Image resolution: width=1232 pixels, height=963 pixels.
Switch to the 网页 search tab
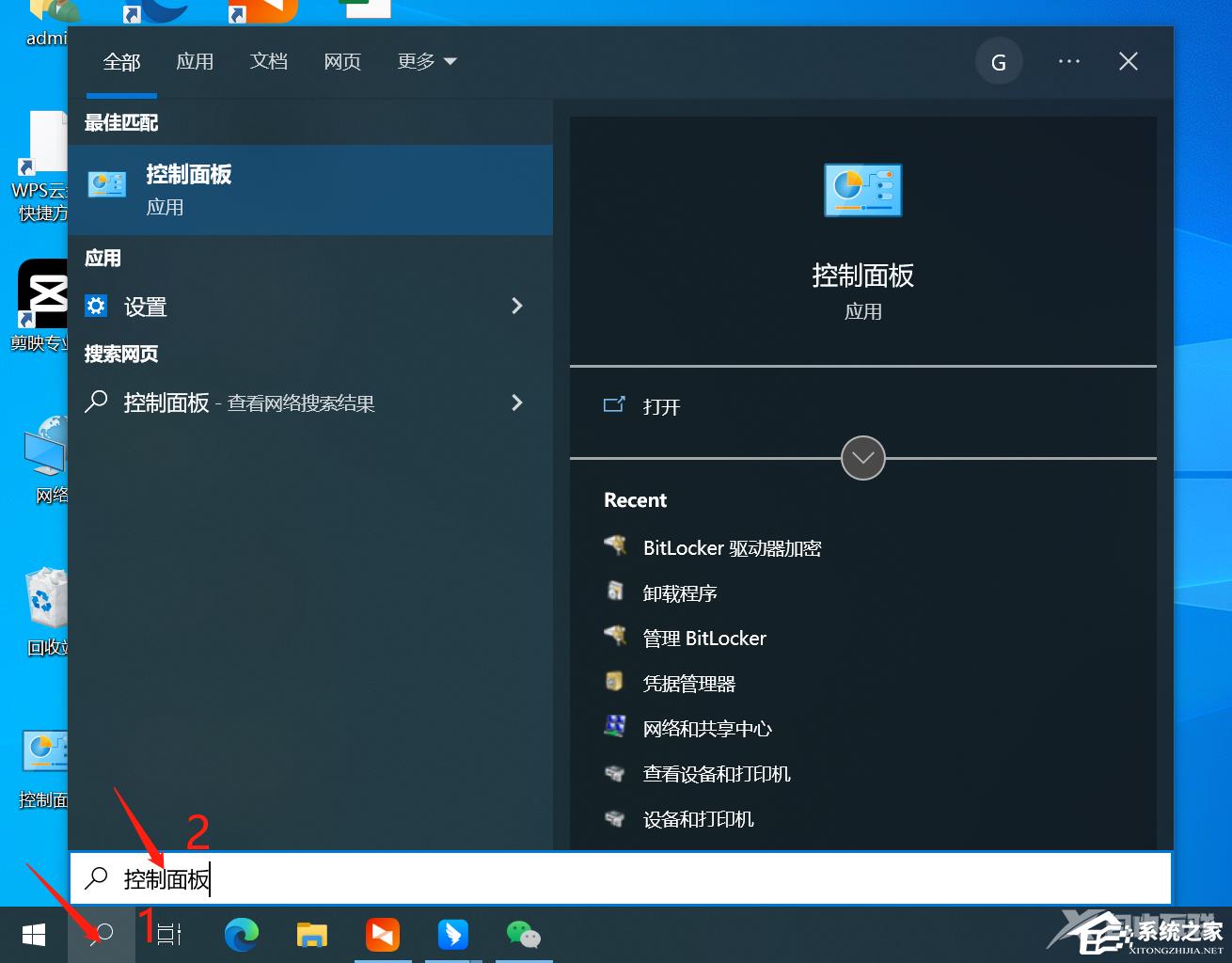tap(342, 61)
